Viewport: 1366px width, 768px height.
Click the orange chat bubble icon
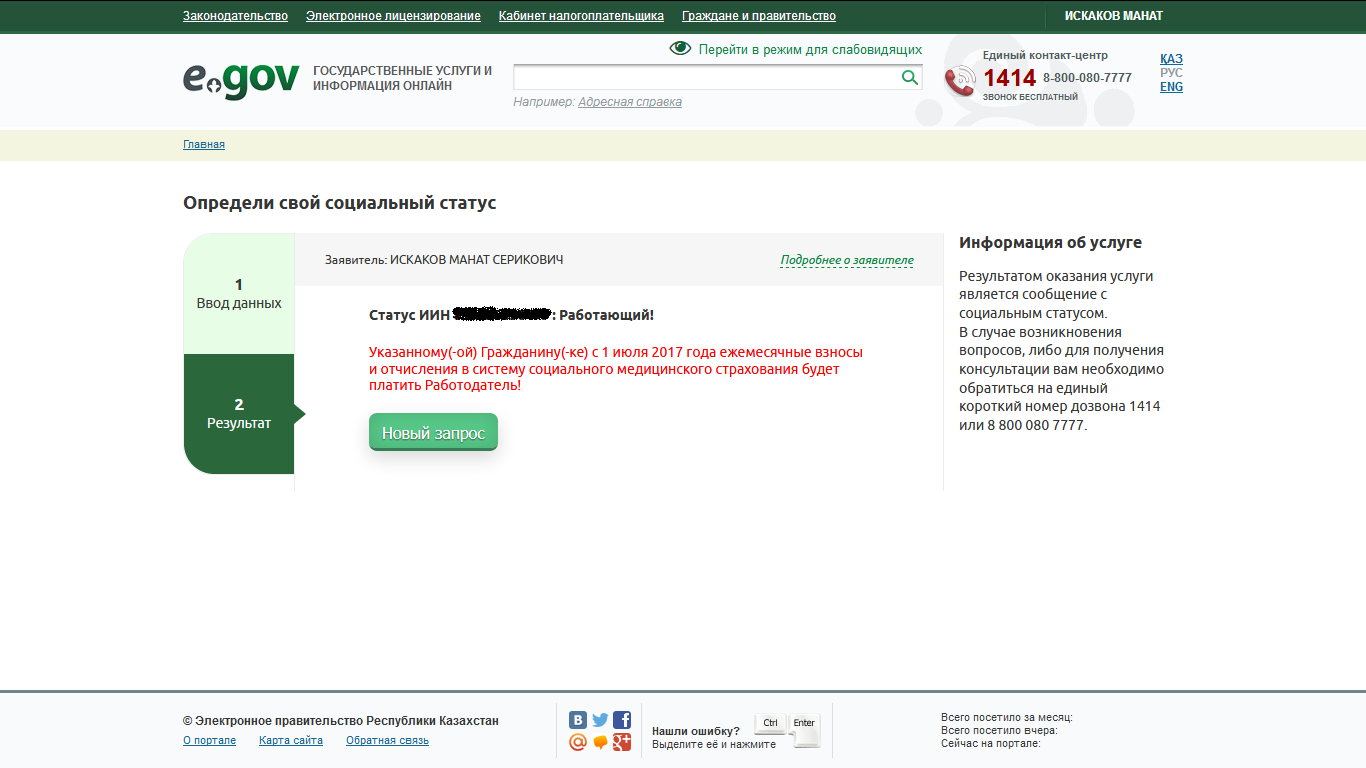600,742
